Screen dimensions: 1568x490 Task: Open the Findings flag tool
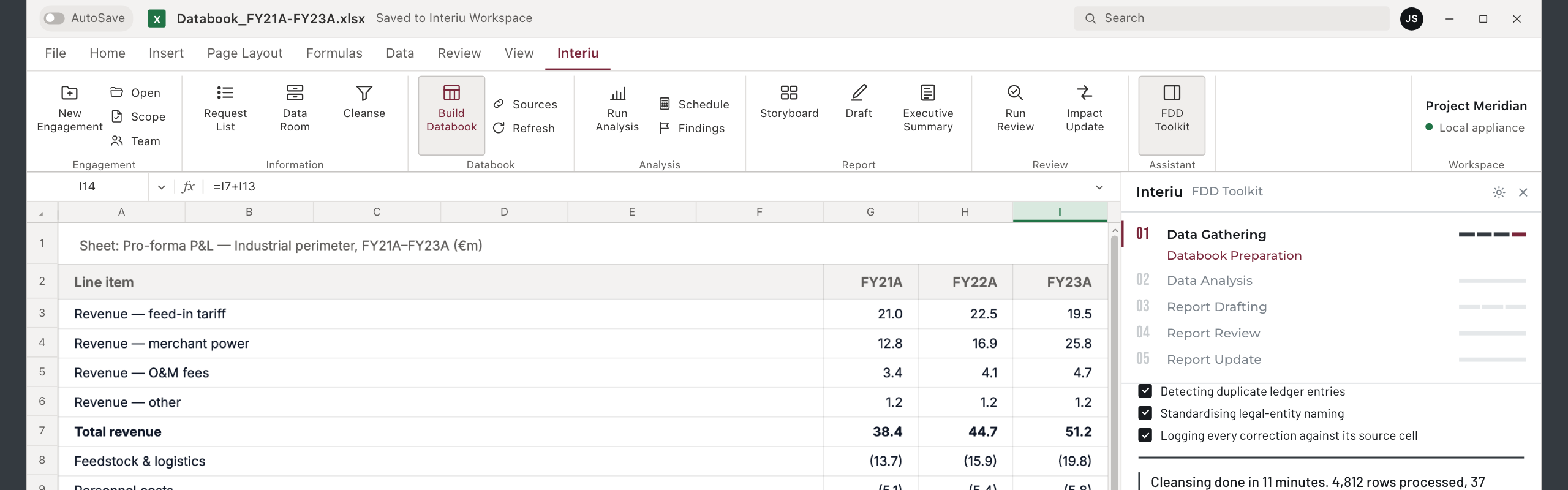692,128
